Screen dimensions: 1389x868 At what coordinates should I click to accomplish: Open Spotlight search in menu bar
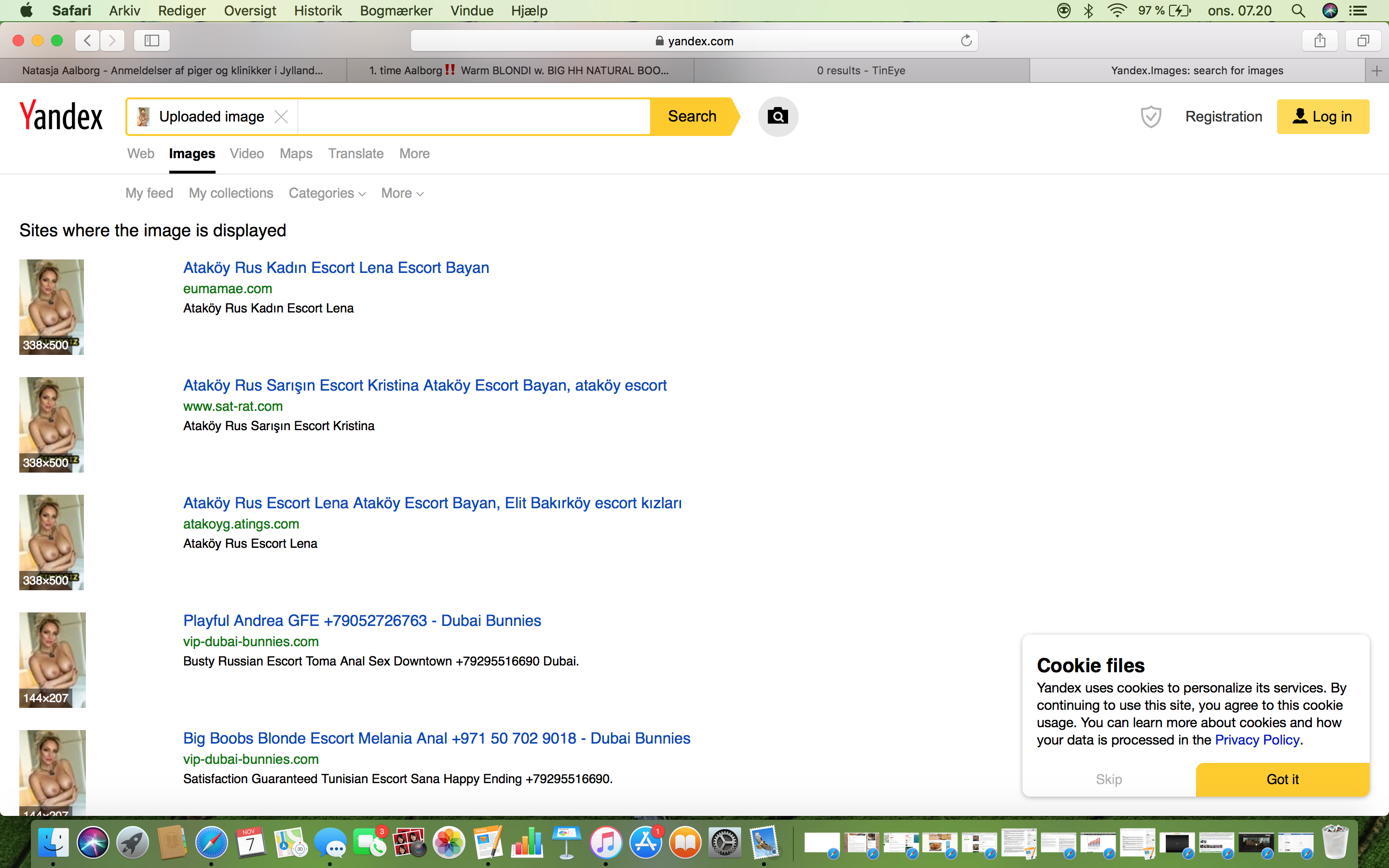1298,11
